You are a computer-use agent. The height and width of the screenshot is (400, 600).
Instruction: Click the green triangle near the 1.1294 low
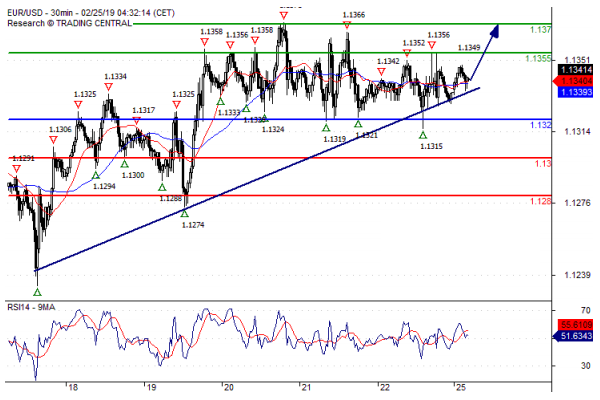(x=96, y=175)
